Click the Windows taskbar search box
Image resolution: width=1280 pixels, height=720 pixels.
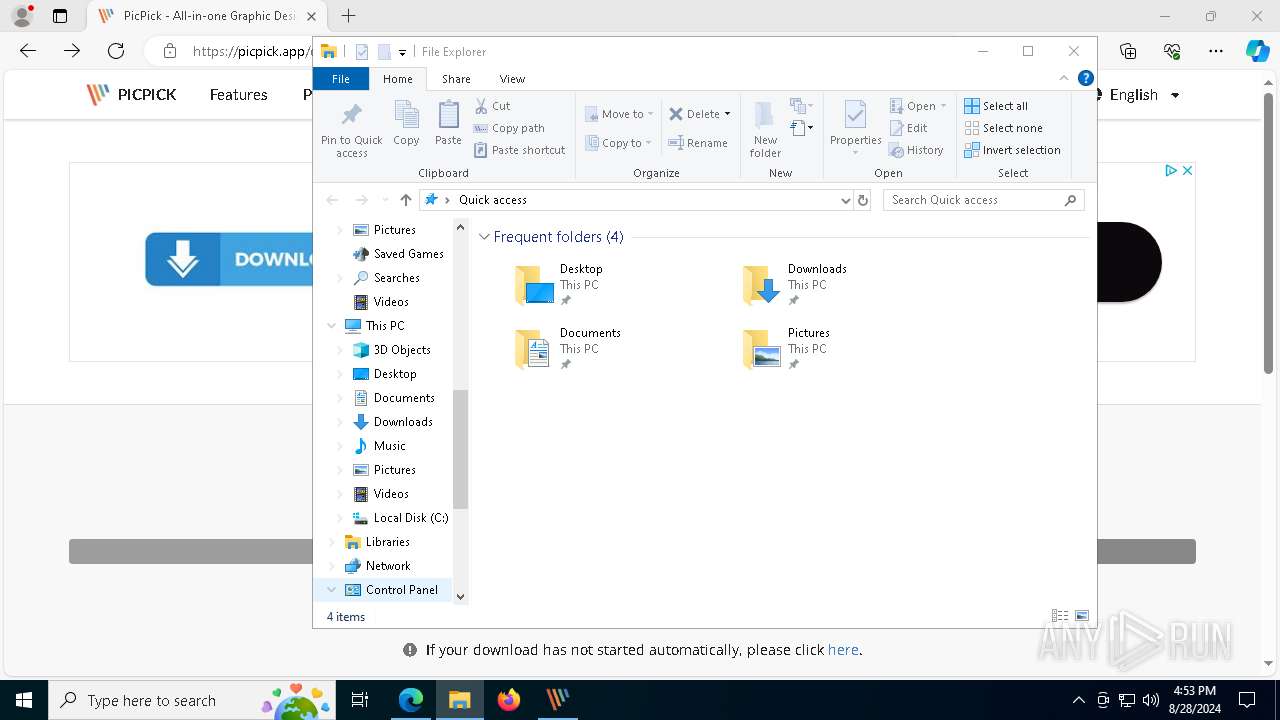pyautogui.click(x=192, y=700)
